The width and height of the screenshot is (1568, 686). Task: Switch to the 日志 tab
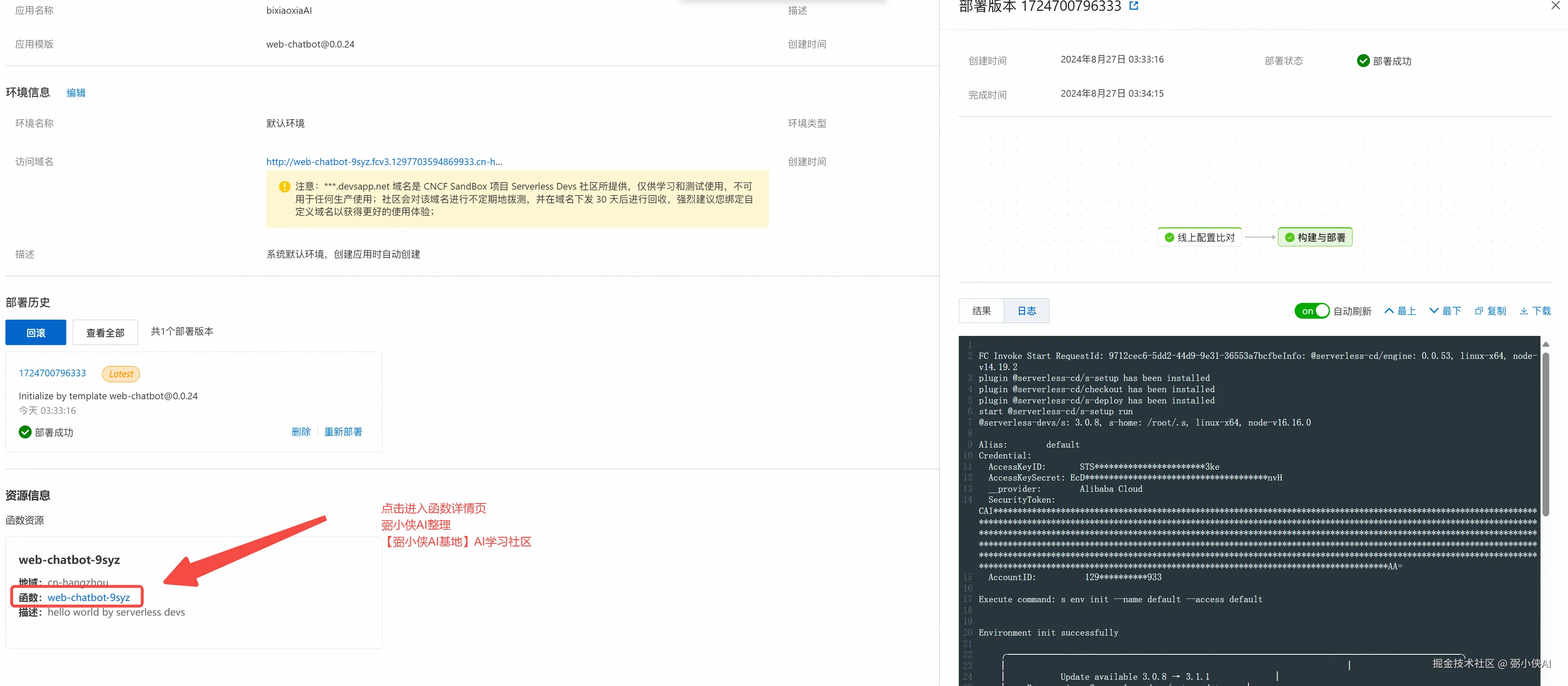pos(1026,311)
